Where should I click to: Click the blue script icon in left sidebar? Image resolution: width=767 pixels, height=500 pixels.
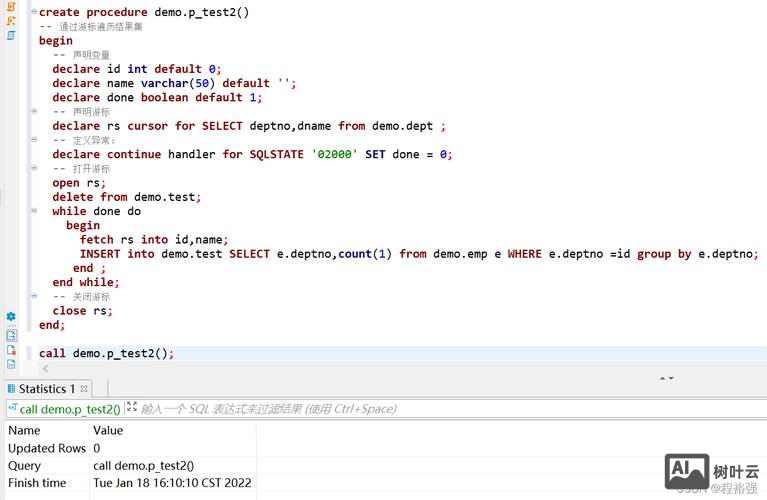pos(11,35)
